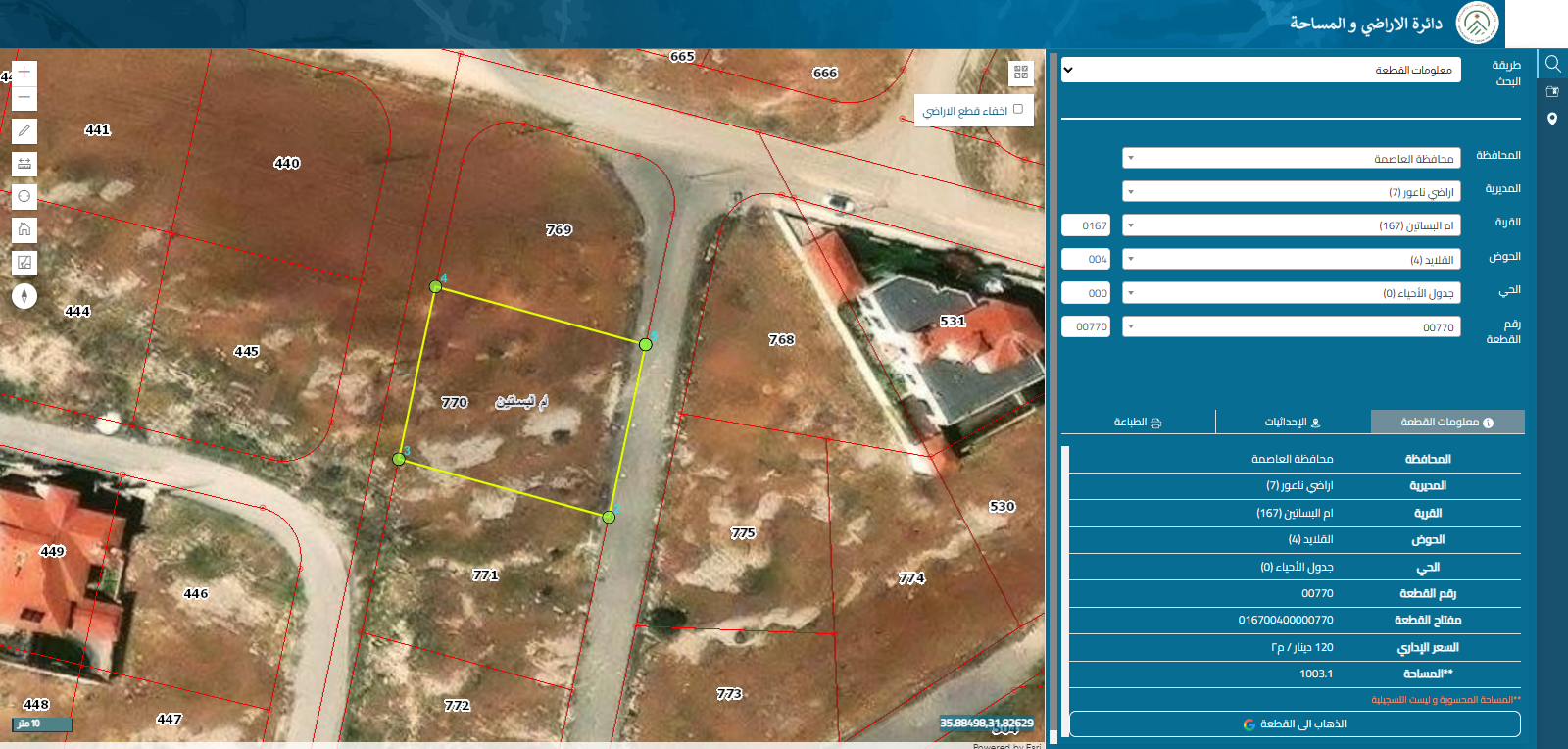Open the ruler measurement tool
Screen dimensions: 1568x749
pyautogui.click(x=24, y=164)
